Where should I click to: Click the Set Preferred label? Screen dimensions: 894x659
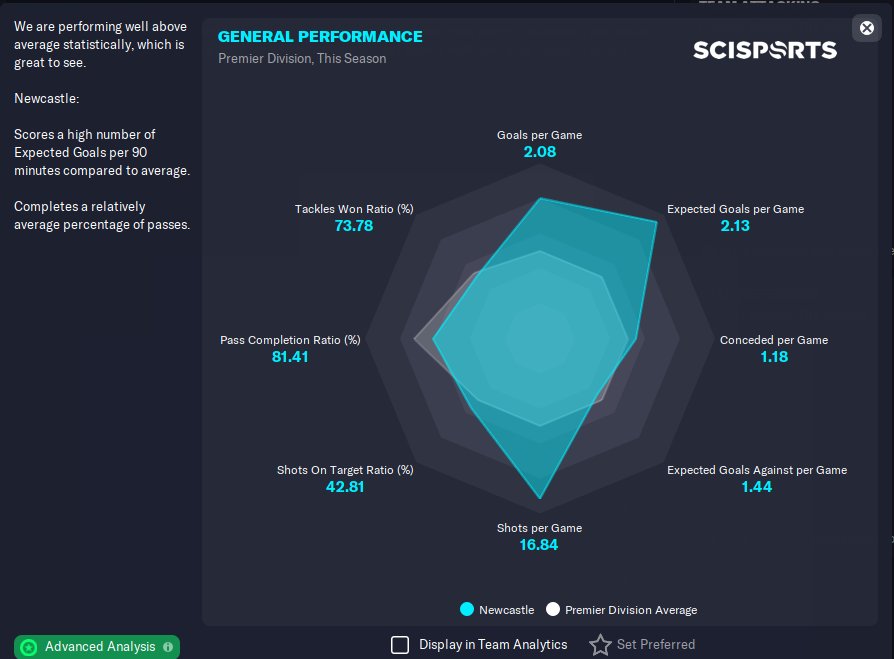pyautogui.click(x=655, y=645)
